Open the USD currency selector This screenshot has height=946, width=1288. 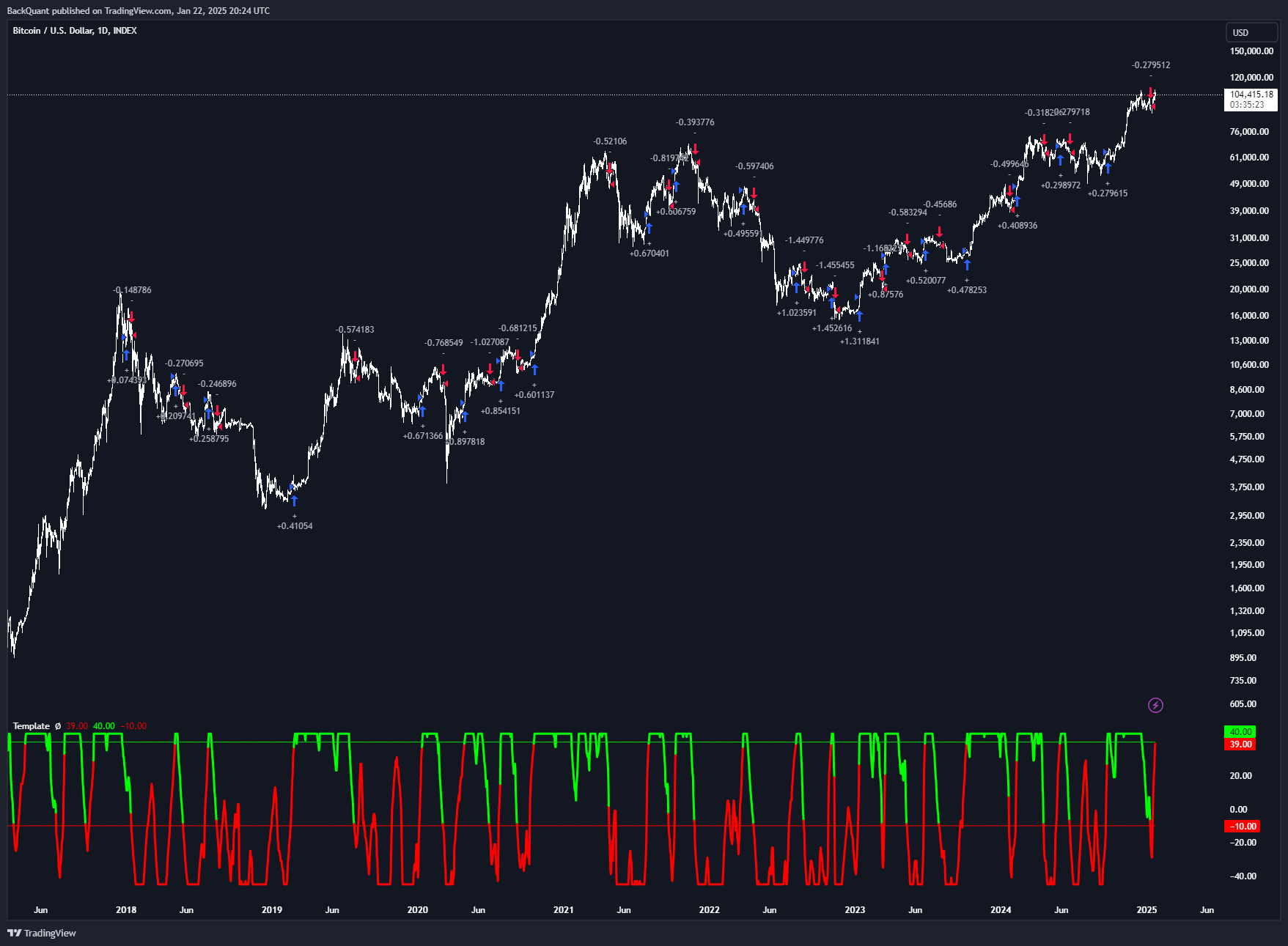pos(1251,32)
